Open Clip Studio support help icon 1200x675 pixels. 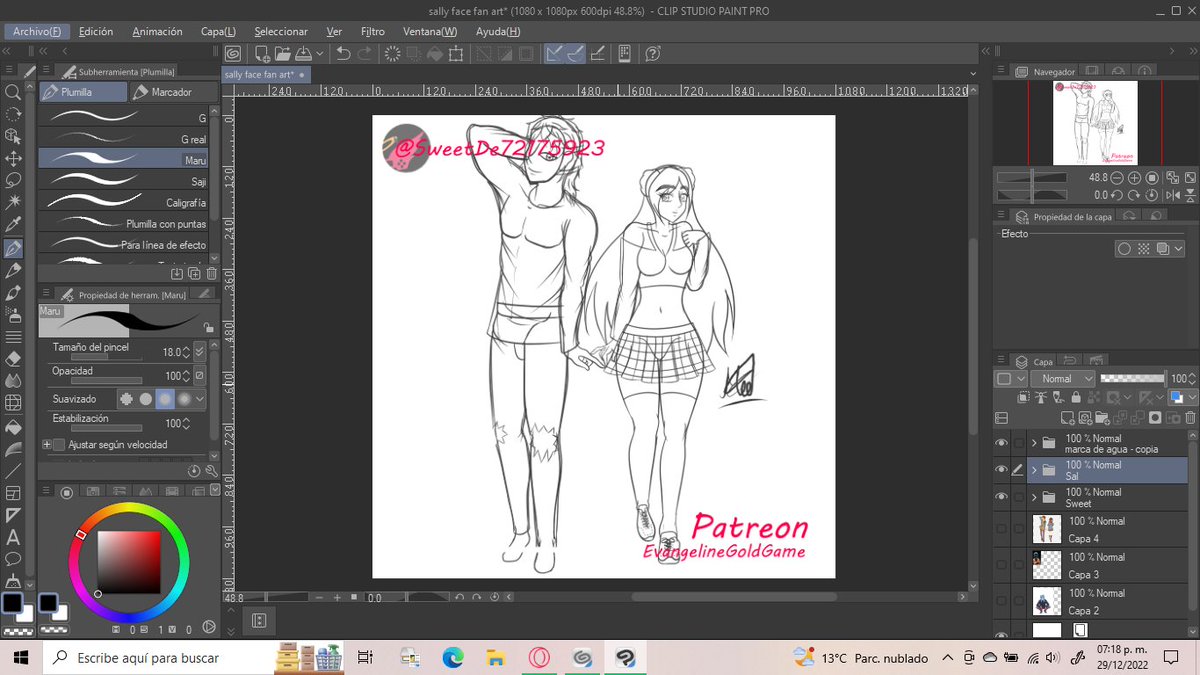click(x=652, y=54)
